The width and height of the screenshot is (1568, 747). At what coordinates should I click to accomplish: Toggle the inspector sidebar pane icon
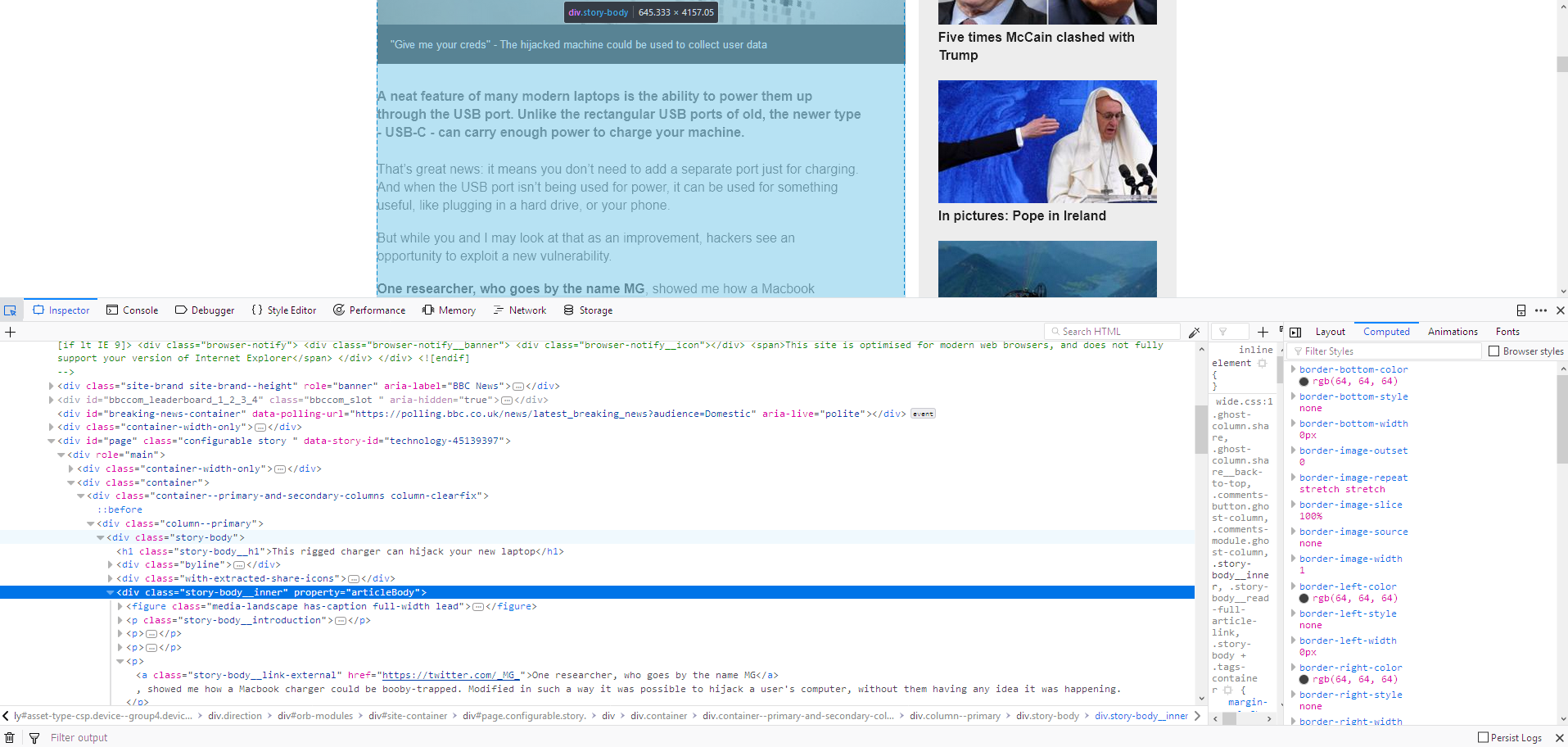click(x=1295, y=332)
